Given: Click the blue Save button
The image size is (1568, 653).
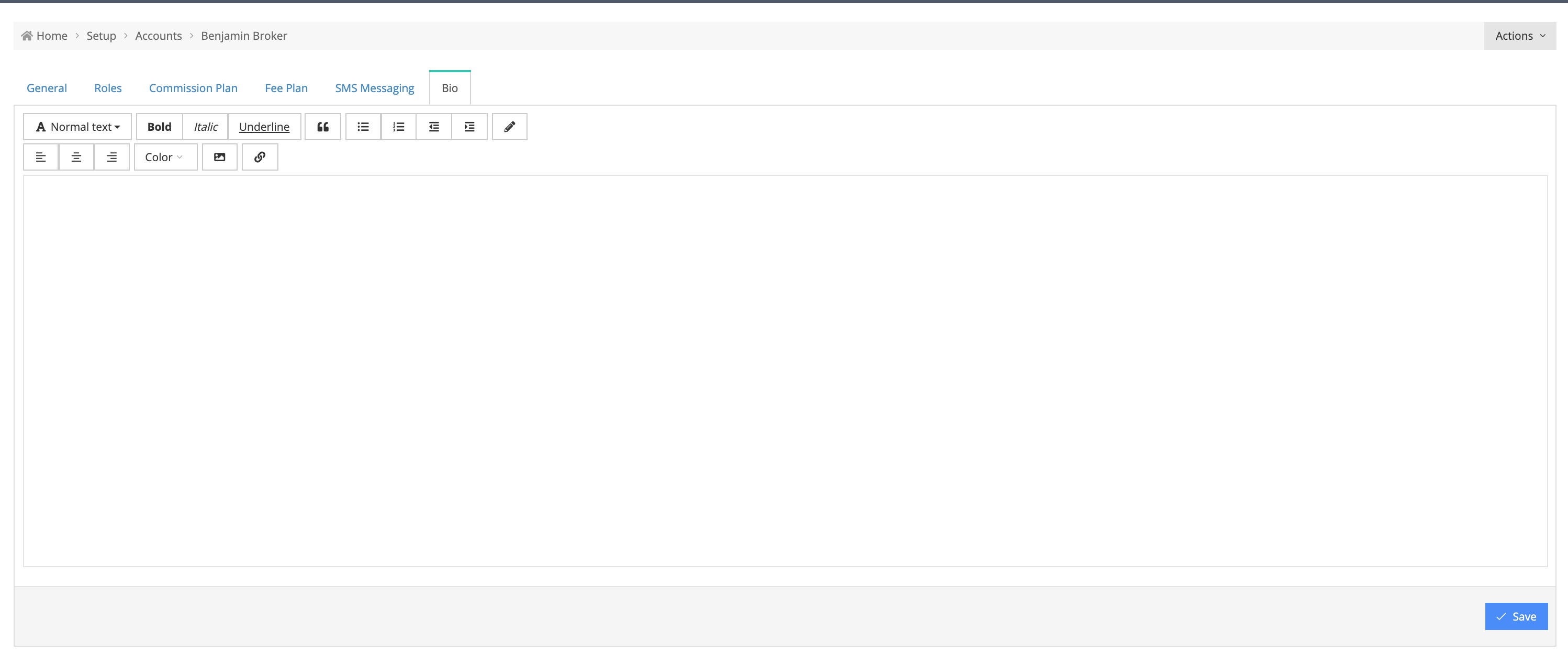Looking at the screenshot, I should pyautogui.click(x=1516, y=616).
